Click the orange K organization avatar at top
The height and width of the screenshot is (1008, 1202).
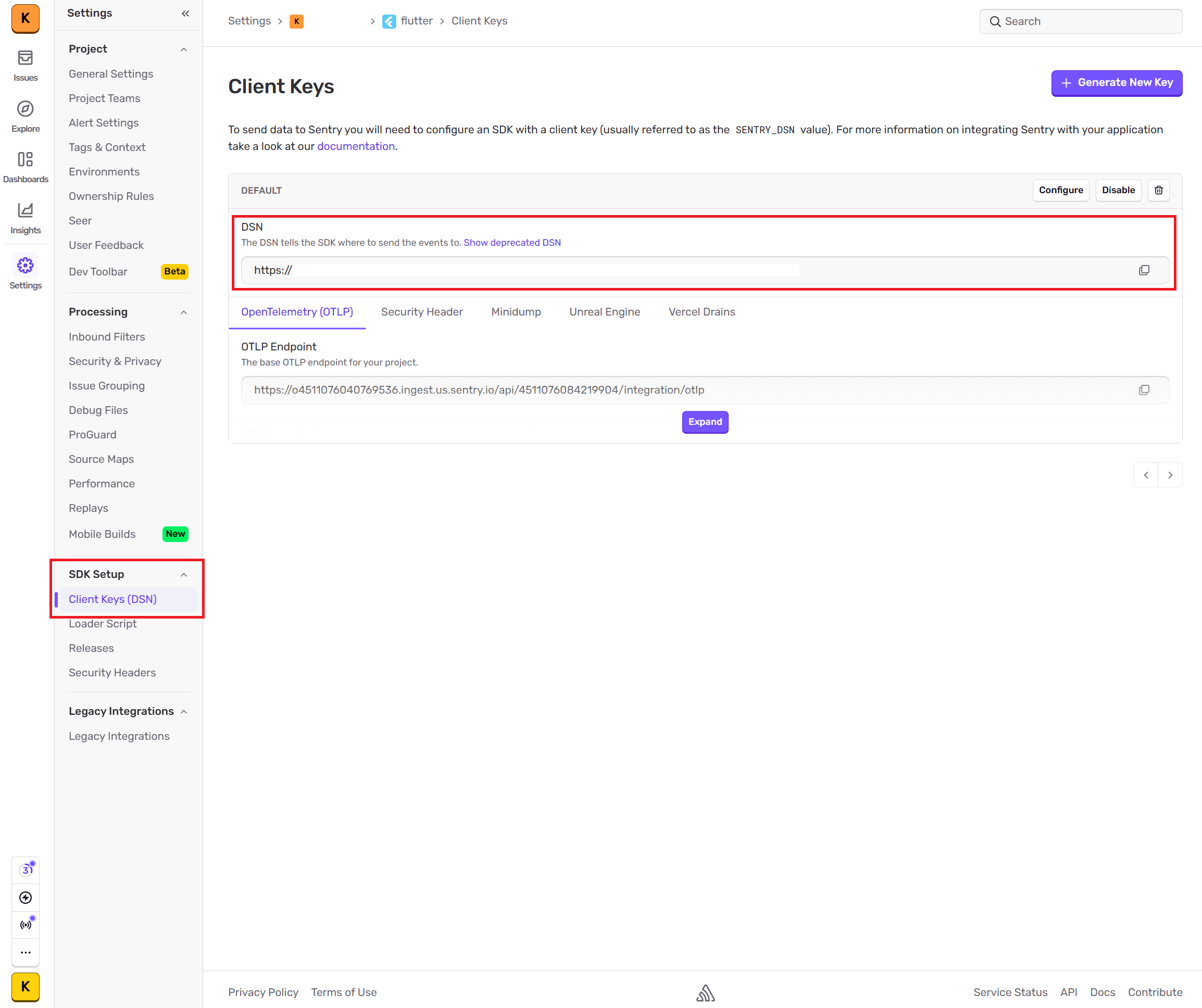[25, 18]
